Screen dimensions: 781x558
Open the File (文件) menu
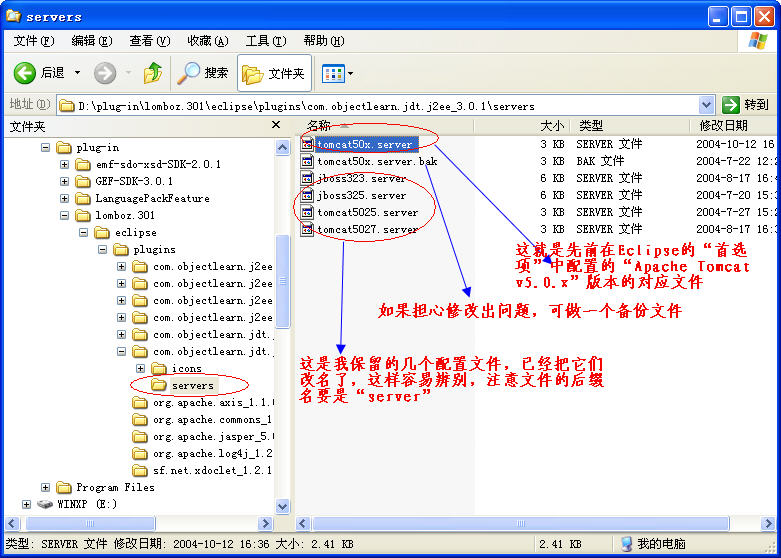coord(33,41)
